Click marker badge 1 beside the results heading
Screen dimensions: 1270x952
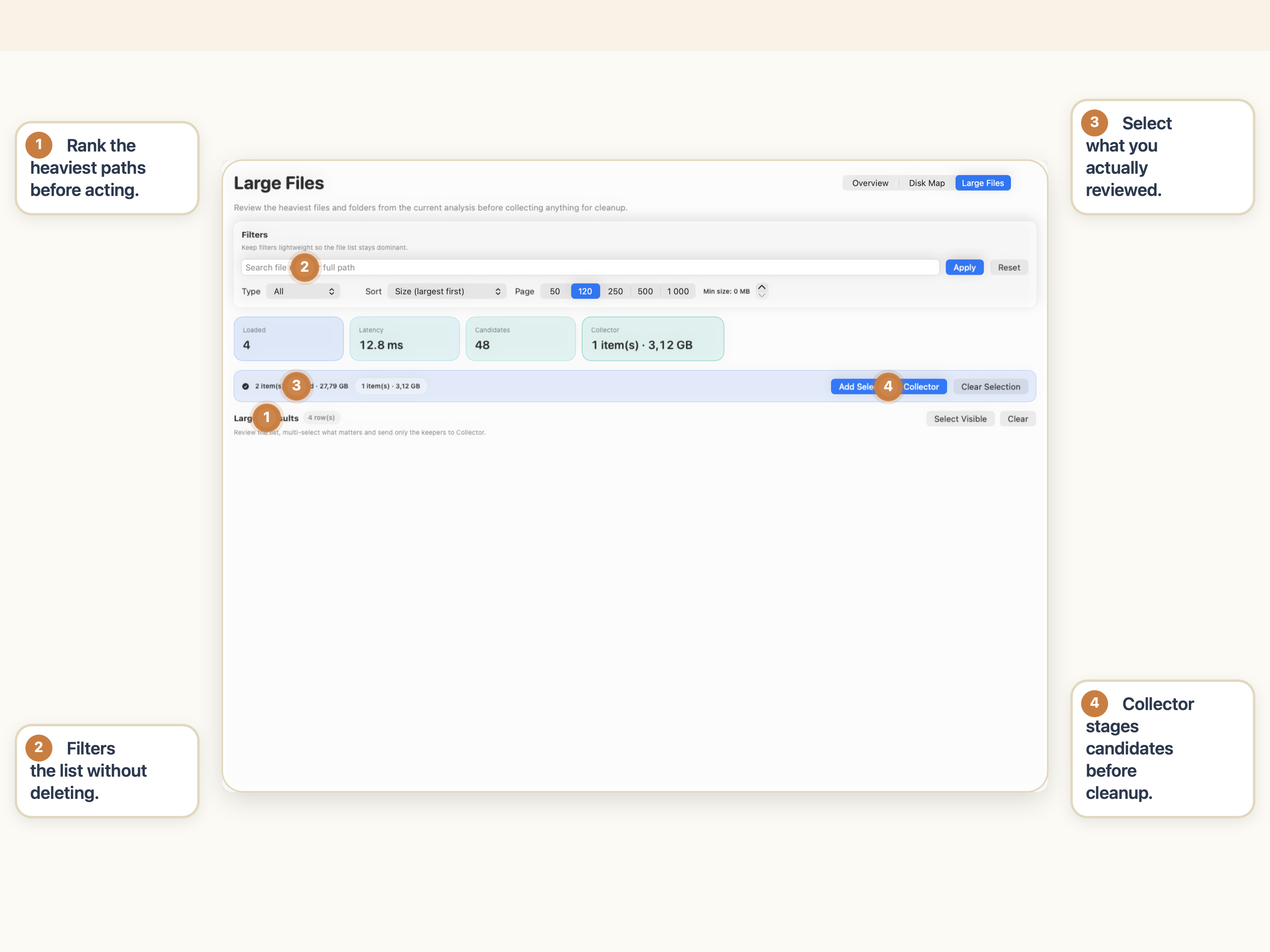[266, 418]
